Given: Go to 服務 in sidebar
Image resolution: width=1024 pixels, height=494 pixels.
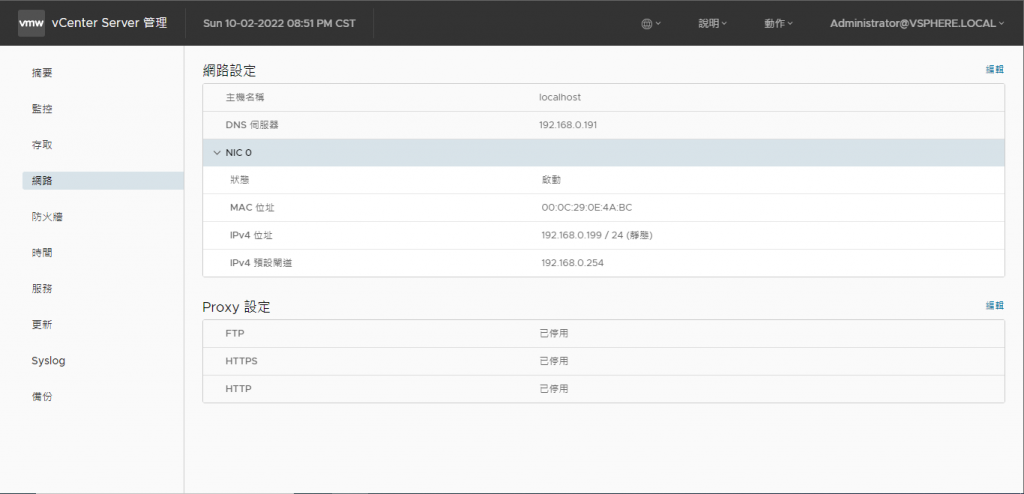Looking at the screenshot, I should coord(42,289).
